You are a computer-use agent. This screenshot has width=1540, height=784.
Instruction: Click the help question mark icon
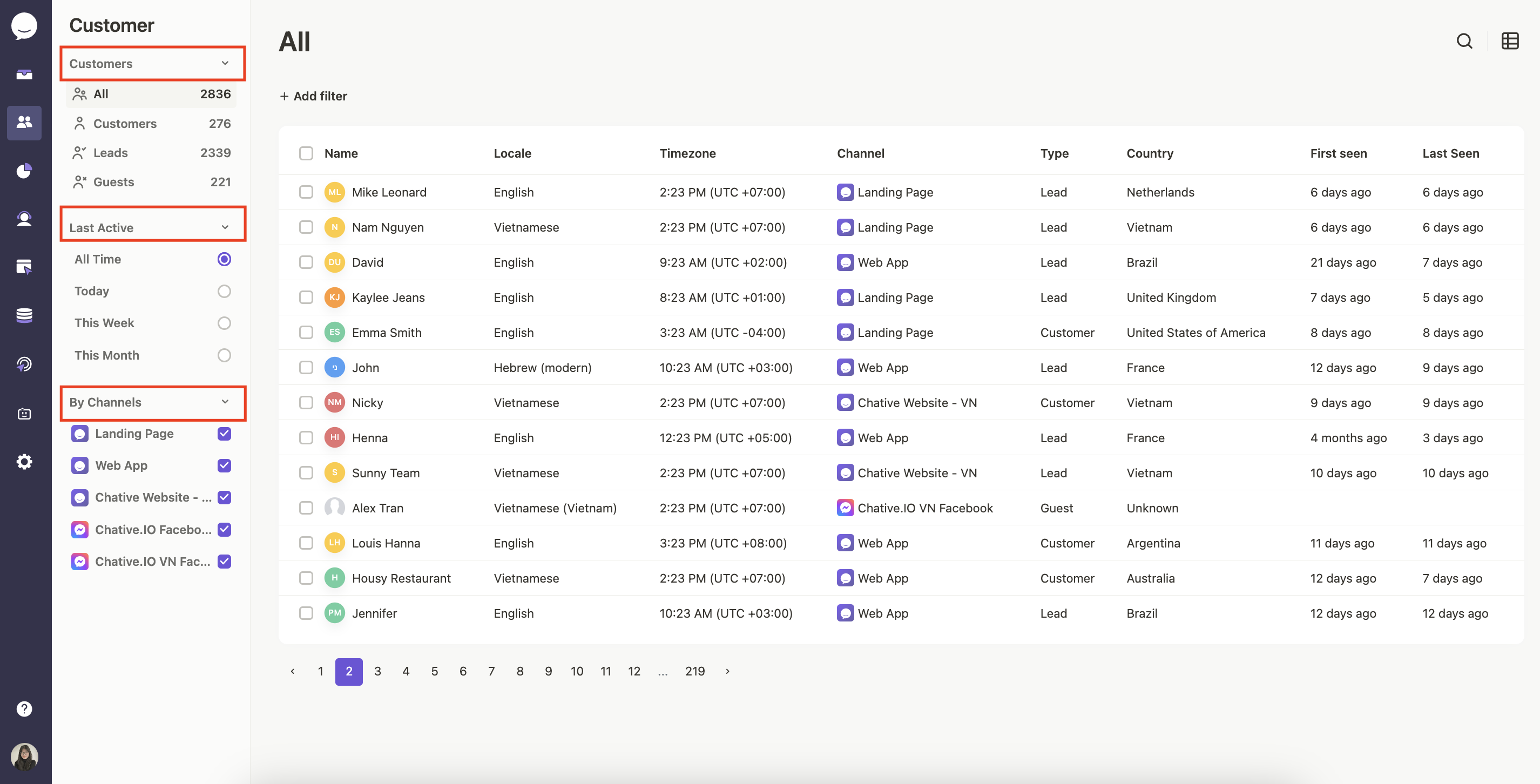coord(25,708)
